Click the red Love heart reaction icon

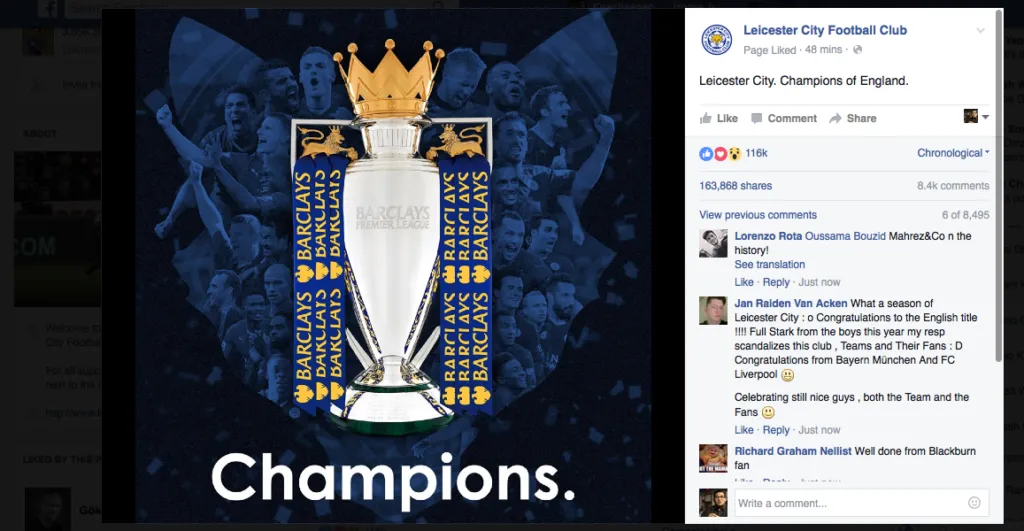720,153
